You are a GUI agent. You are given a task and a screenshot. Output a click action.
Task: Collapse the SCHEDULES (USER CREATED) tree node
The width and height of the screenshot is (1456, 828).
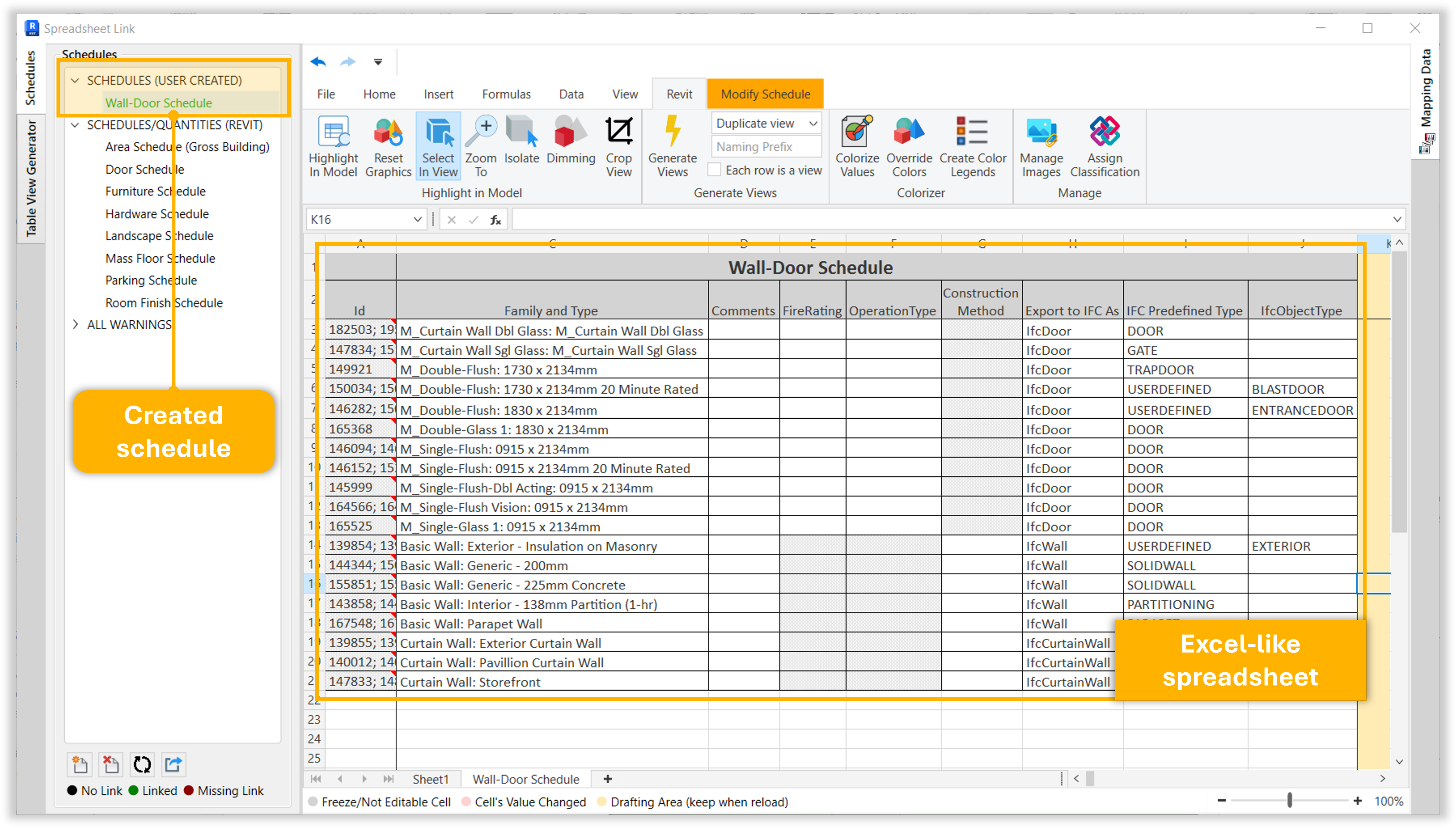click(75, 81)
